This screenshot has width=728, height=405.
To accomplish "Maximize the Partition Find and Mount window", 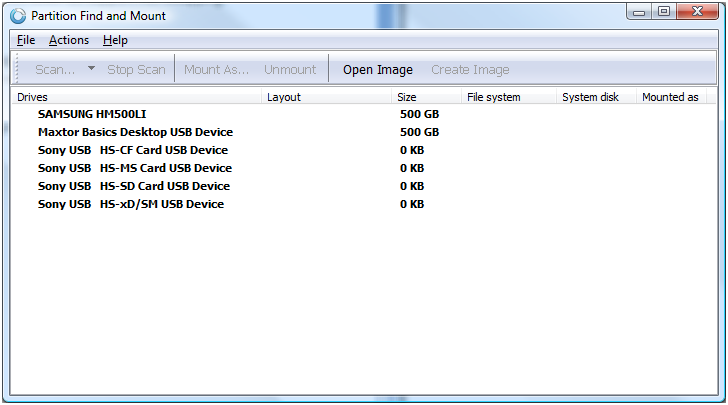I will pos(664,12).
